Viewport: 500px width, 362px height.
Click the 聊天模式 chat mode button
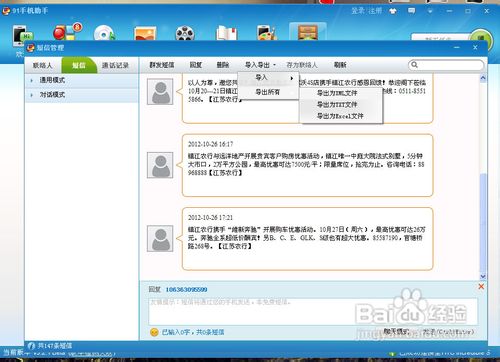pyautogui.click(x=397, y=332)
